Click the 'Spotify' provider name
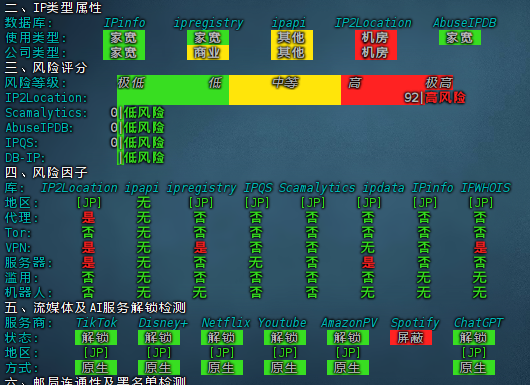This screenshot has width=530, height=385. click(x=415, y=322)
